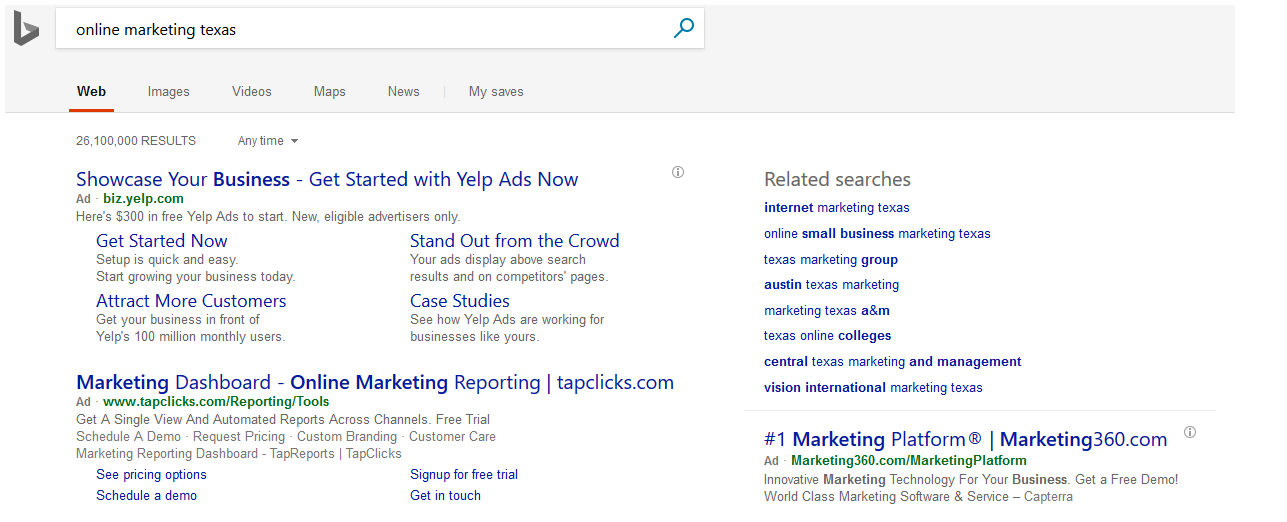1287x522 pixels.
Task: Click the Bing logo icon
Action: tap(26, 30)
